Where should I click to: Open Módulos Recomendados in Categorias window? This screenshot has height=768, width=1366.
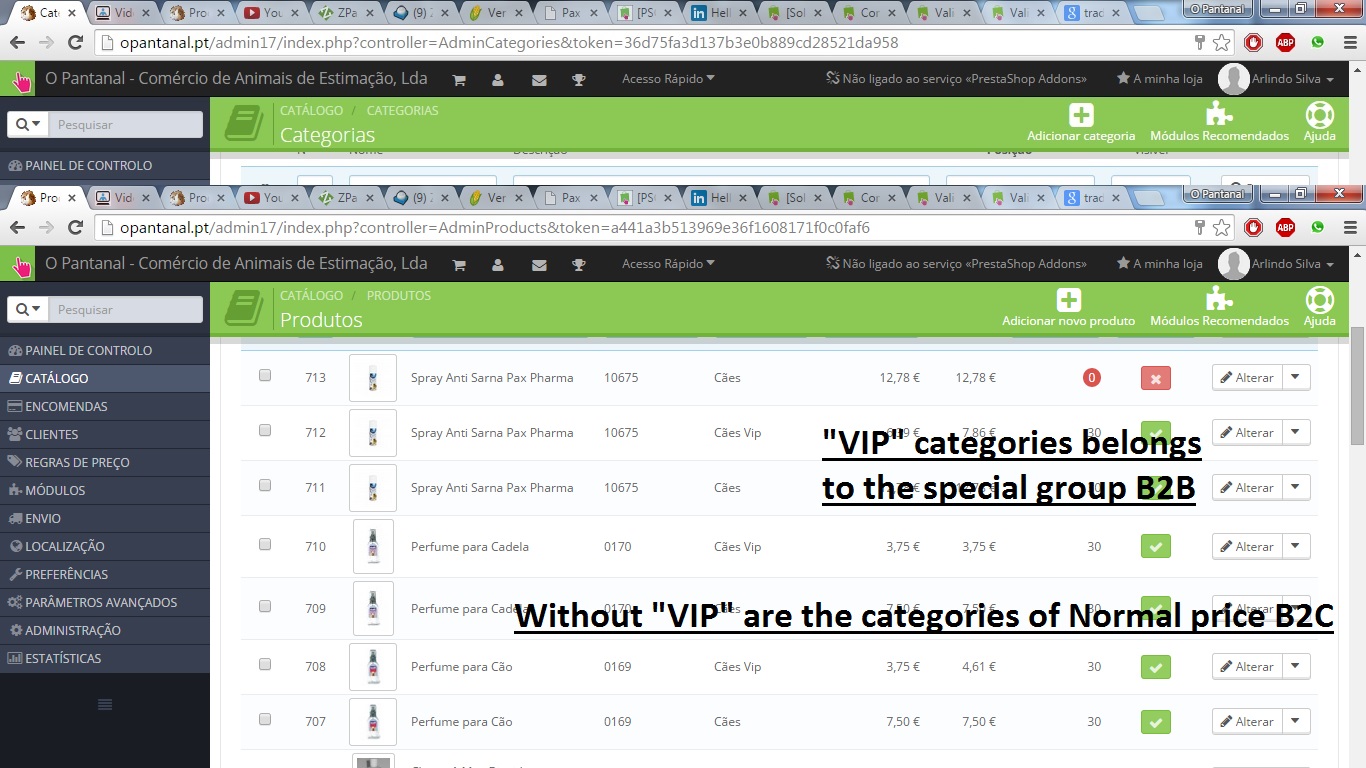point(1219,123)
